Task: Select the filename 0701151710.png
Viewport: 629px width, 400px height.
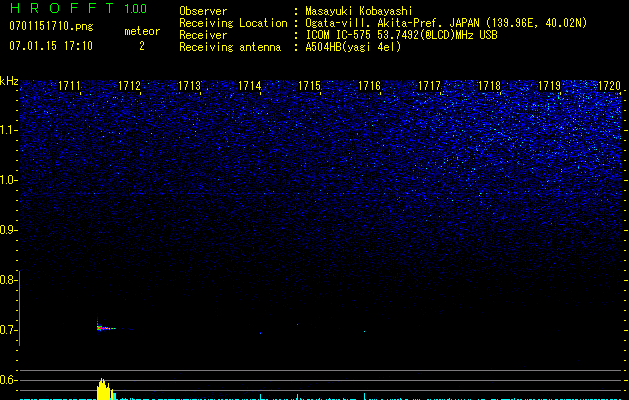Action: point(51,26)
